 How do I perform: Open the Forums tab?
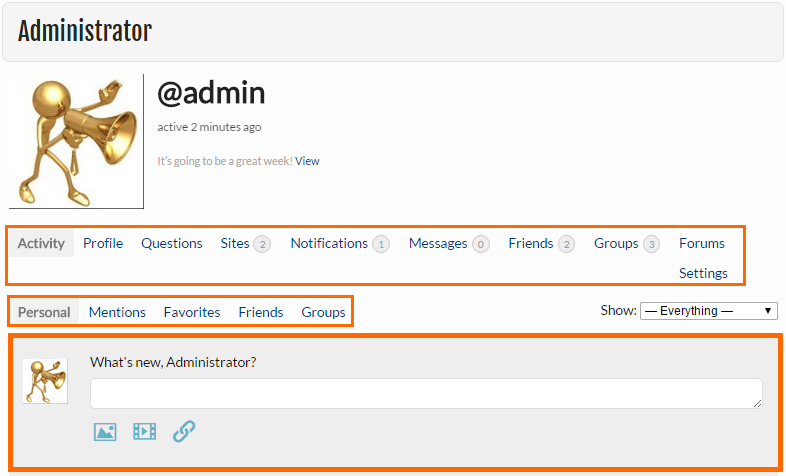[x=702, y=243]
